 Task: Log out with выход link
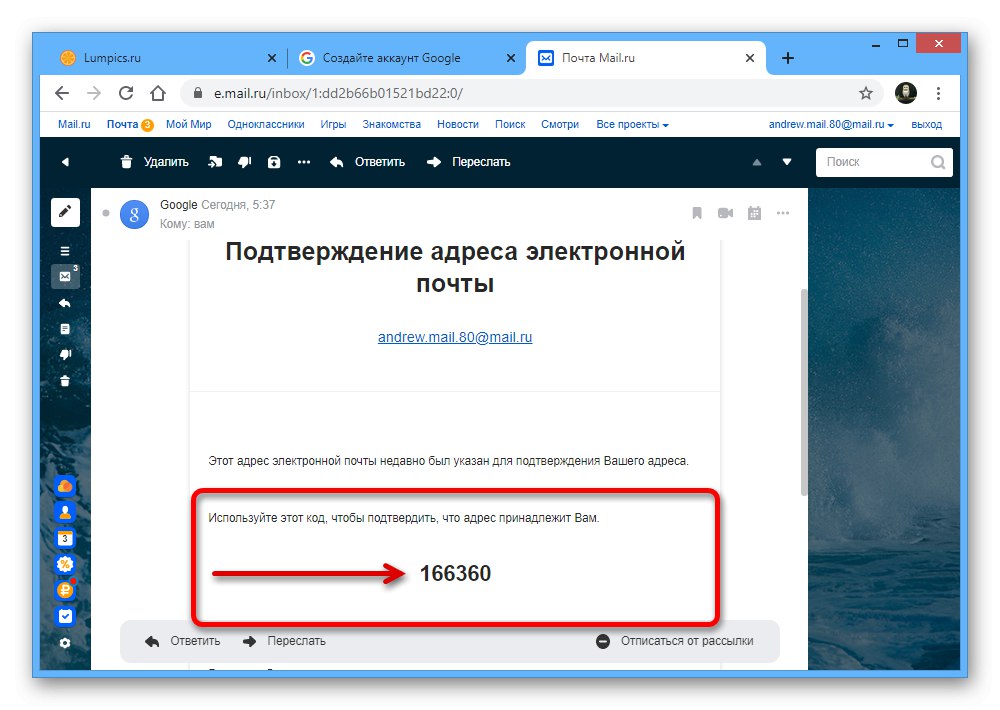927,124
